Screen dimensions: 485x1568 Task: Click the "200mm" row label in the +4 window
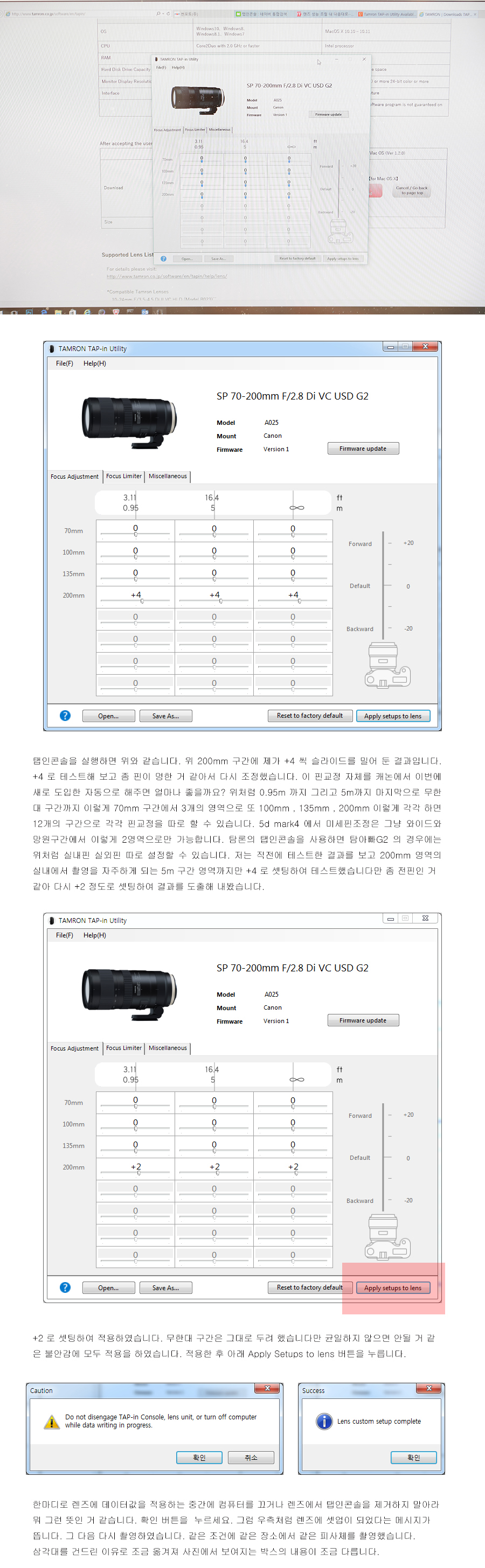tap(74, 596)
